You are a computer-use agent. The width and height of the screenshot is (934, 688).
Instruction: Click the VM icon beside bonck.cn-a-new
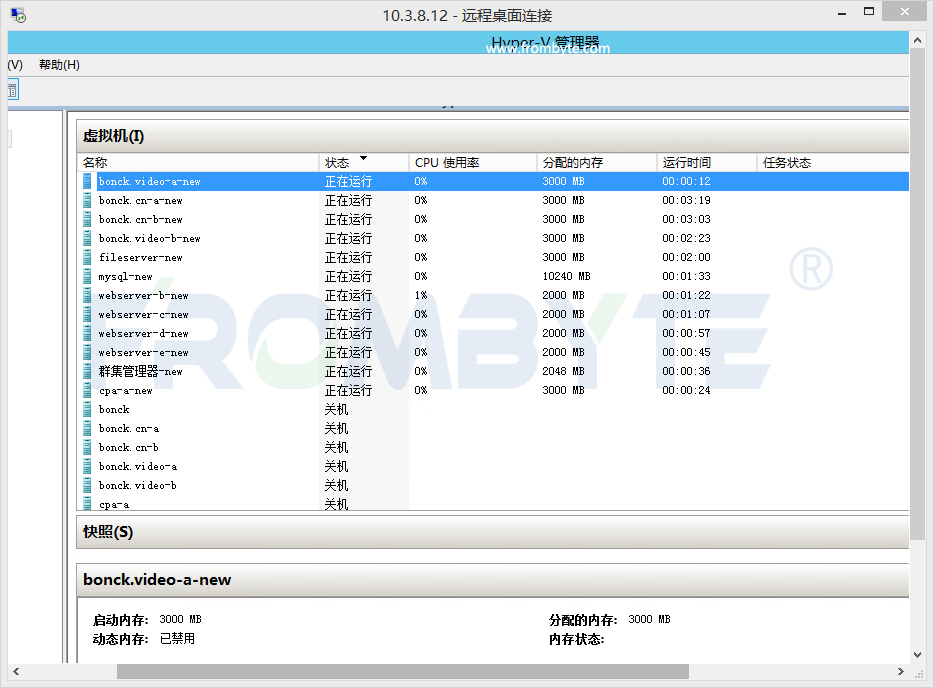point(88,200)
